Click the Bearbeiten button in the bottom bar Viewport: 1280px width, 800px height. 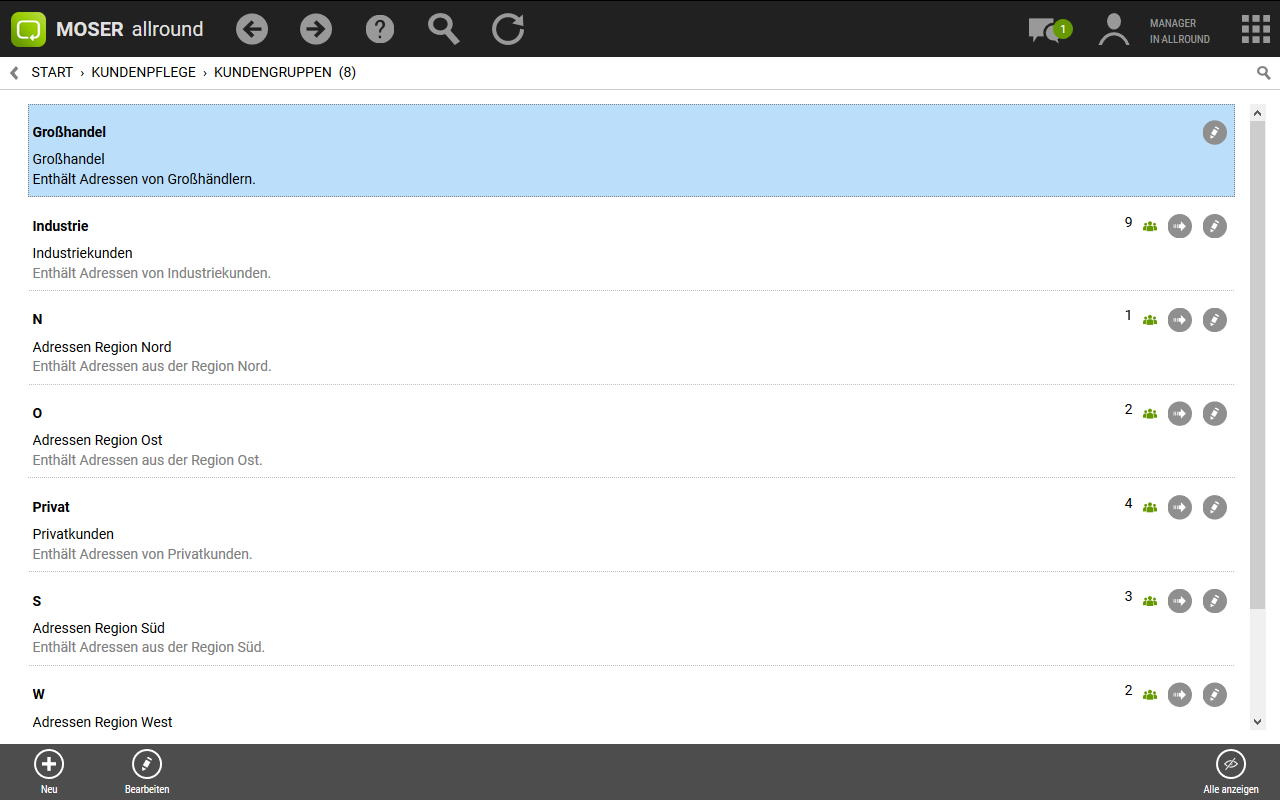point(147,772)
